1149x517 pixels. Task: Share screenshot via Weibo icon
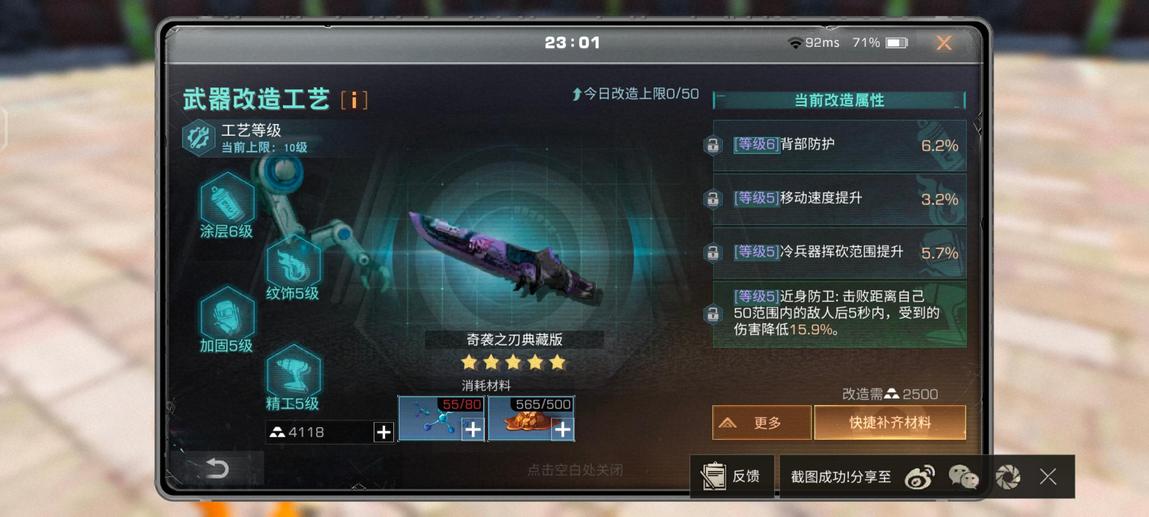920,477
